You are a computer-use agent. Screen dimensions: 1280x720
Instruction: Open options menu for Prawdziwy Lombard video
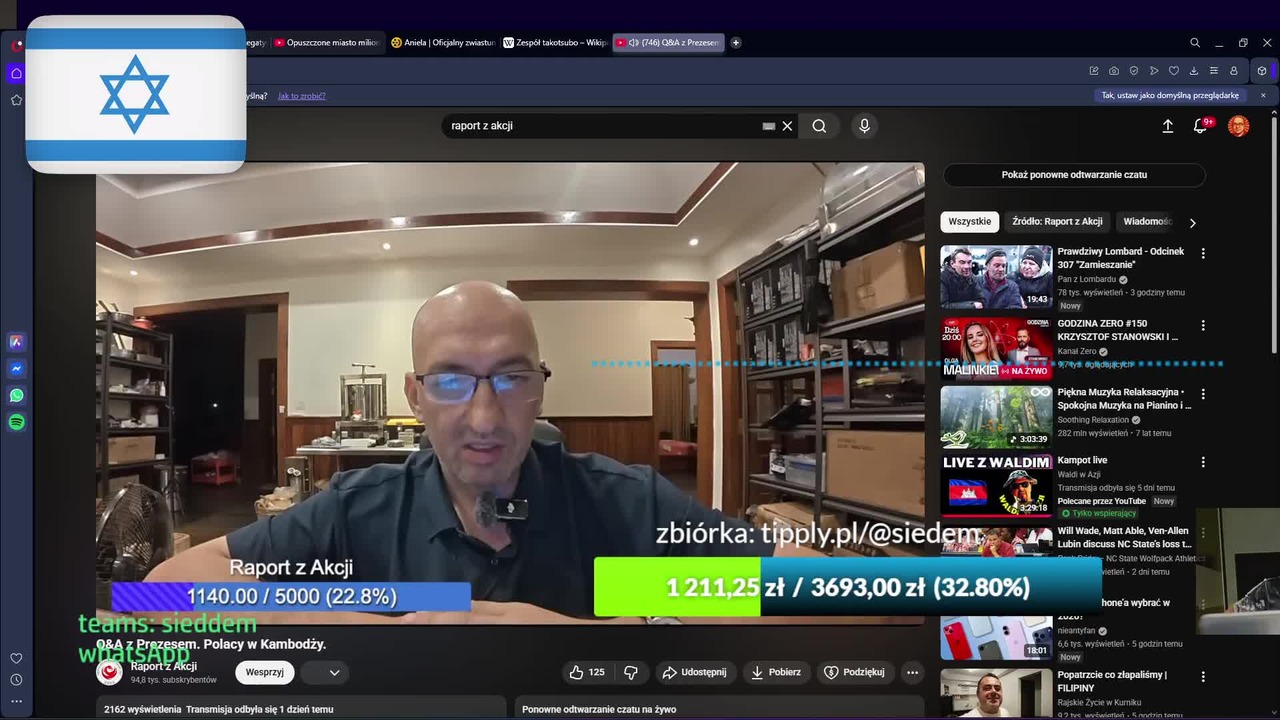[x=1203, y=254]
